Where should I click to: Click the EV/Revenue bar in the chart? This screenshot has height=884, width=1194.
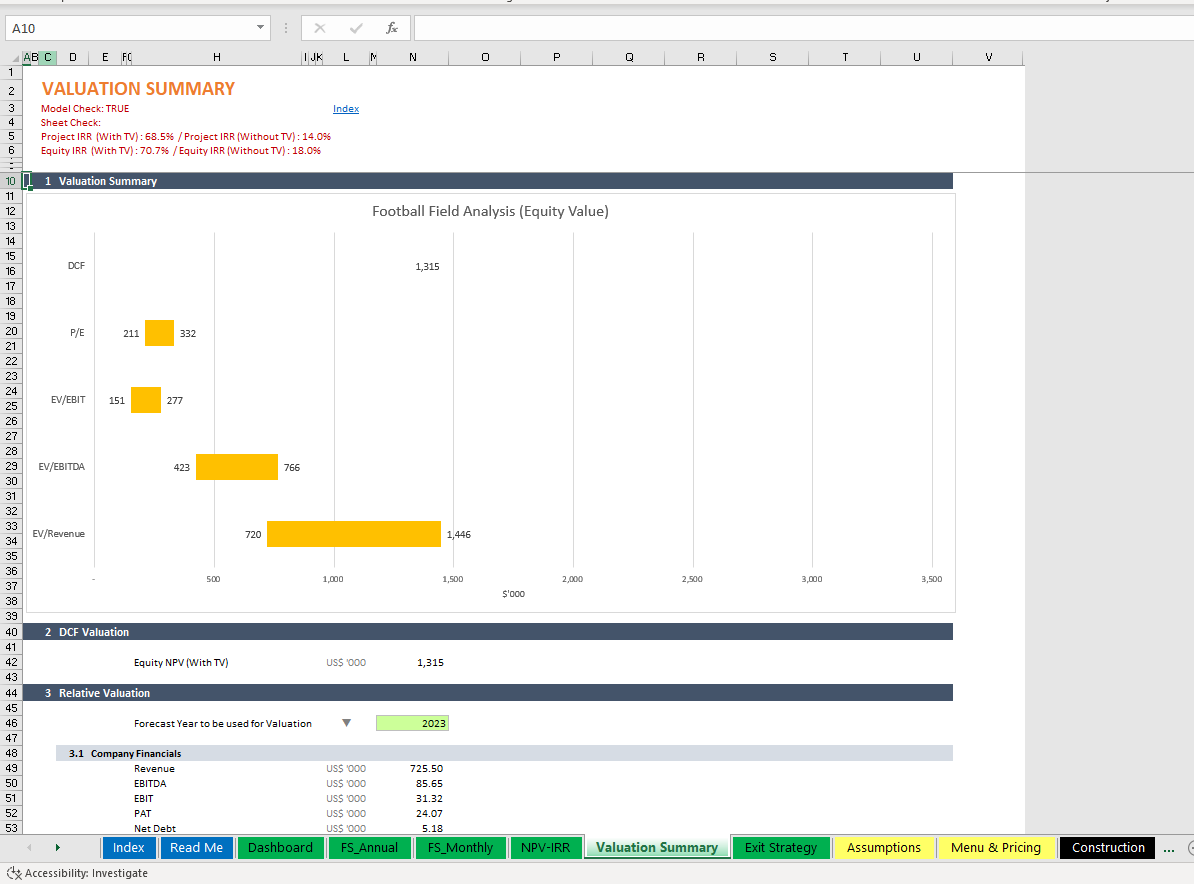tap(354, 533)
